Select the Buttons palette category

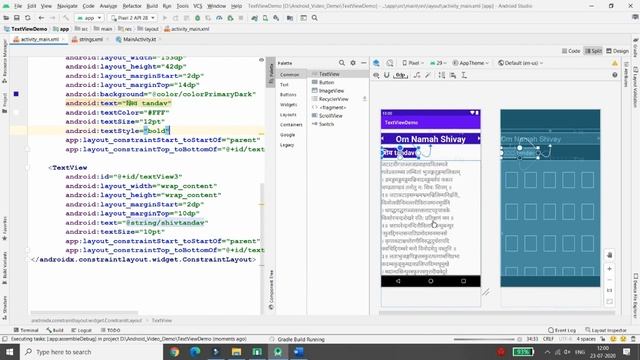[x=288, y=95]
